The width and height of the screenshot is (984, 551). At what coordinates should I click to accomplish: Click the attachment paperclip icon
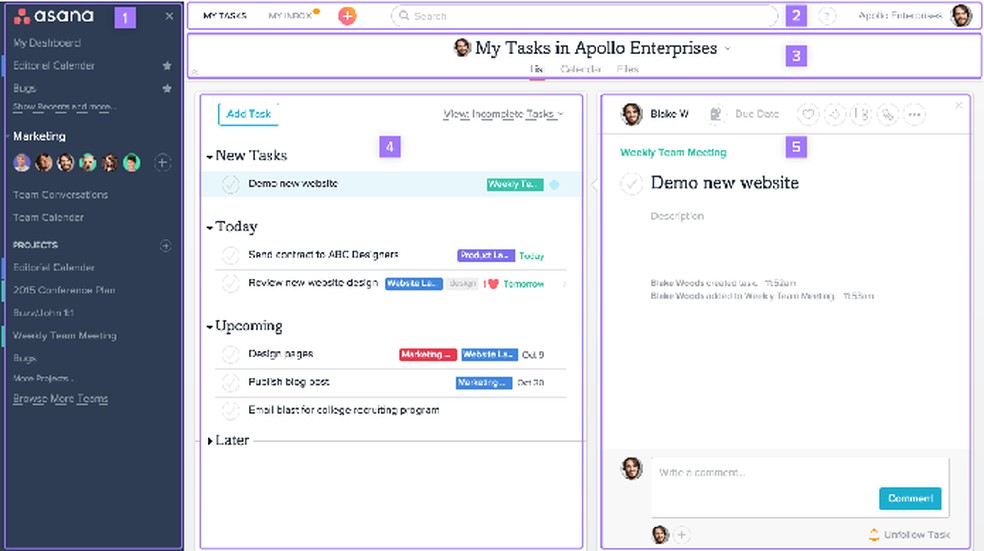coord(887,114)
